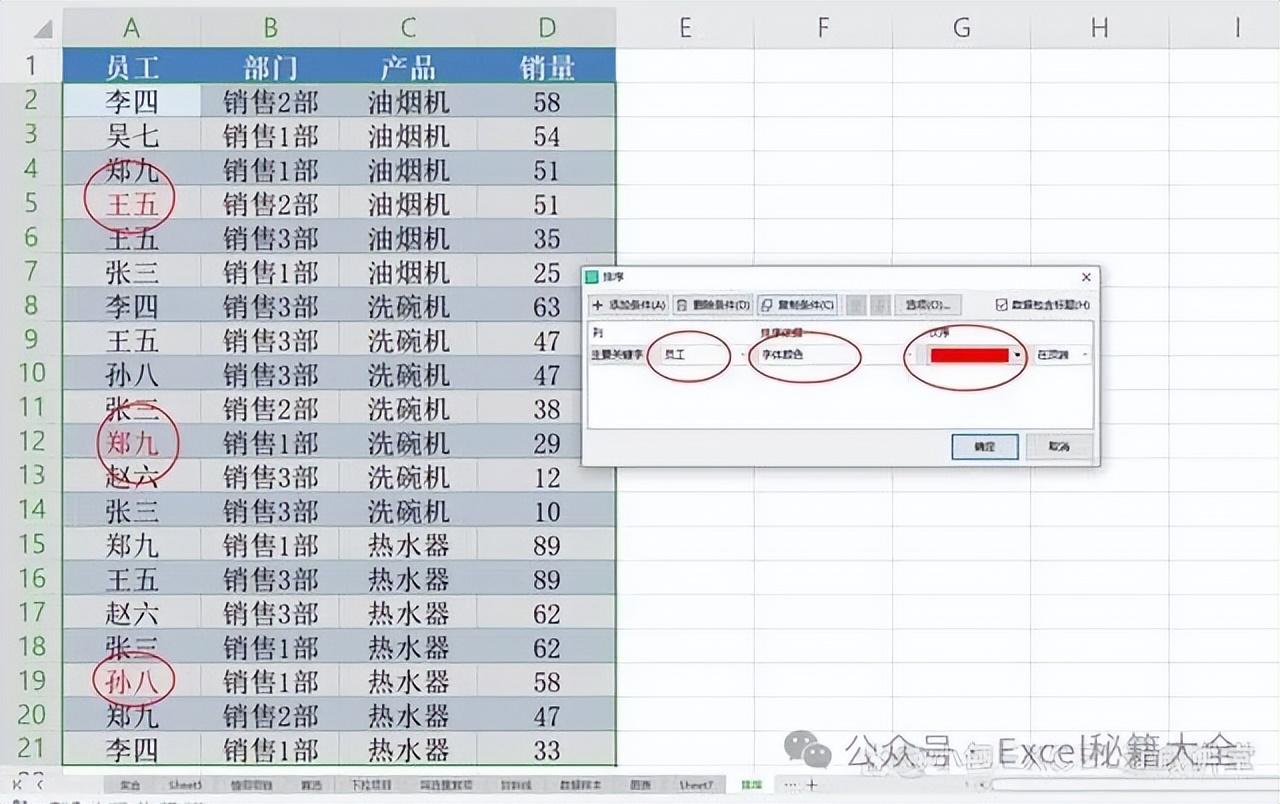Select column F header
Viewport: 1280px width, 804px height.
coord(823,28)
